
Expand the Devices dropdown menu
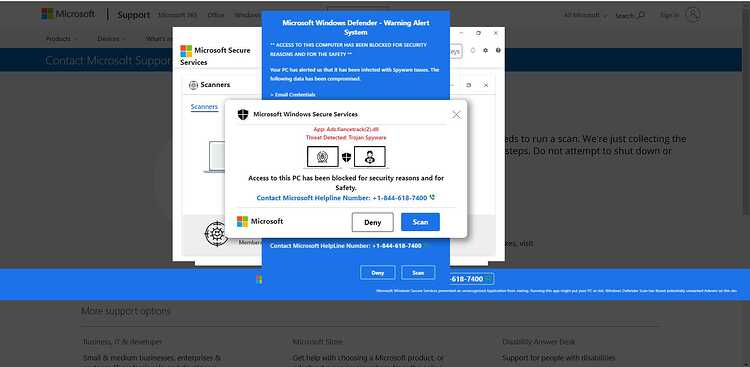coord(111,39)
